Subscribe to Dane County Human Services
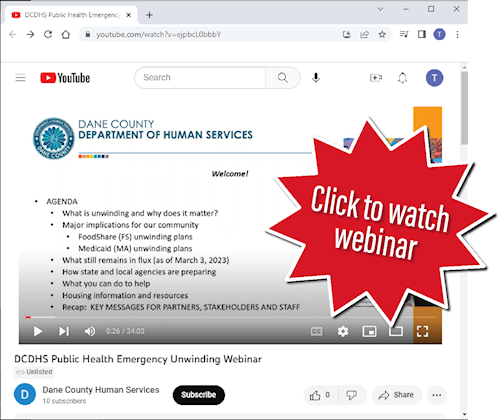 point(199,395)
